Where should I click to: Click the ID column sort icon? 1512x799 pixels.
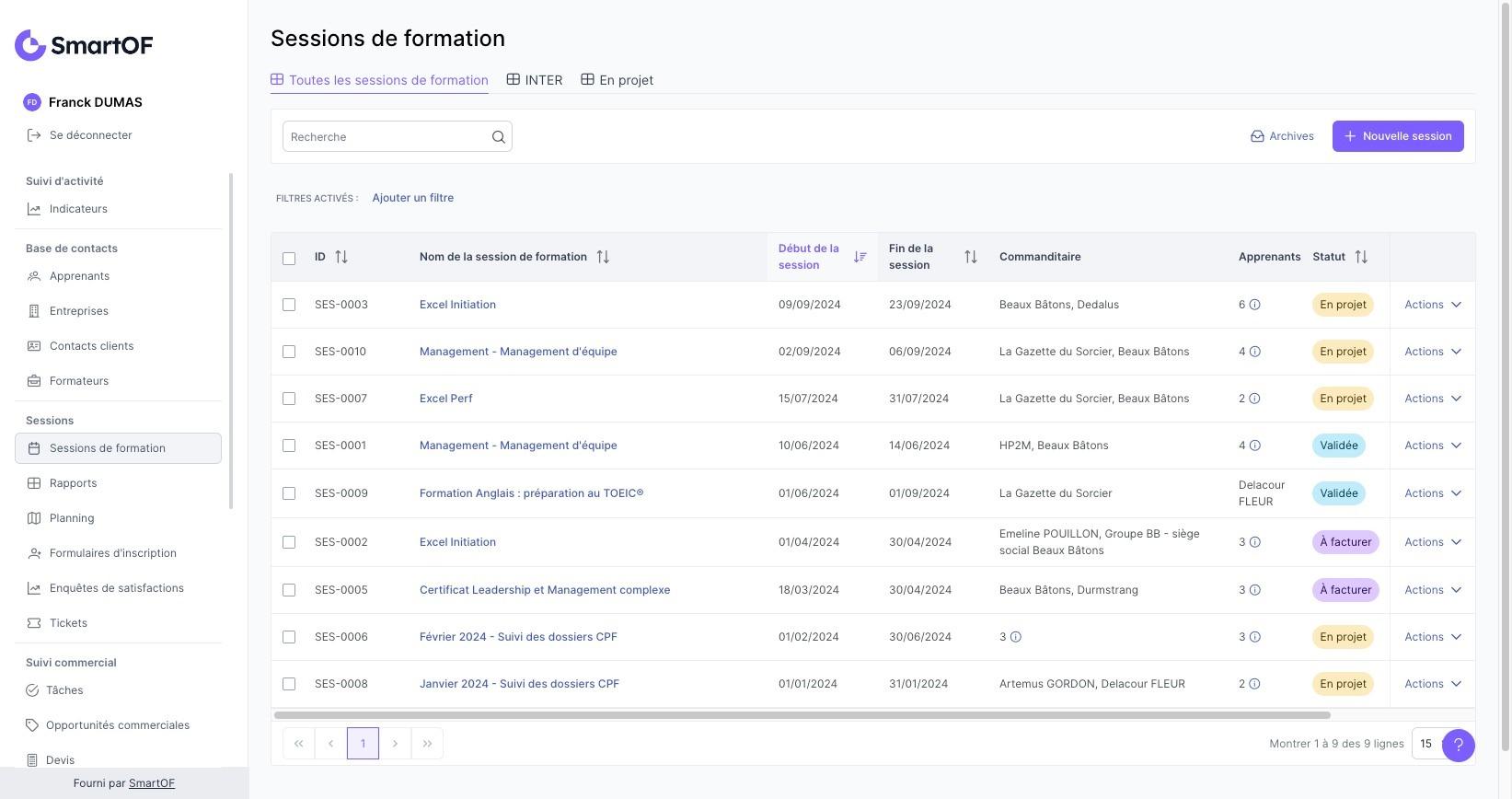click(x=341, y=257)
